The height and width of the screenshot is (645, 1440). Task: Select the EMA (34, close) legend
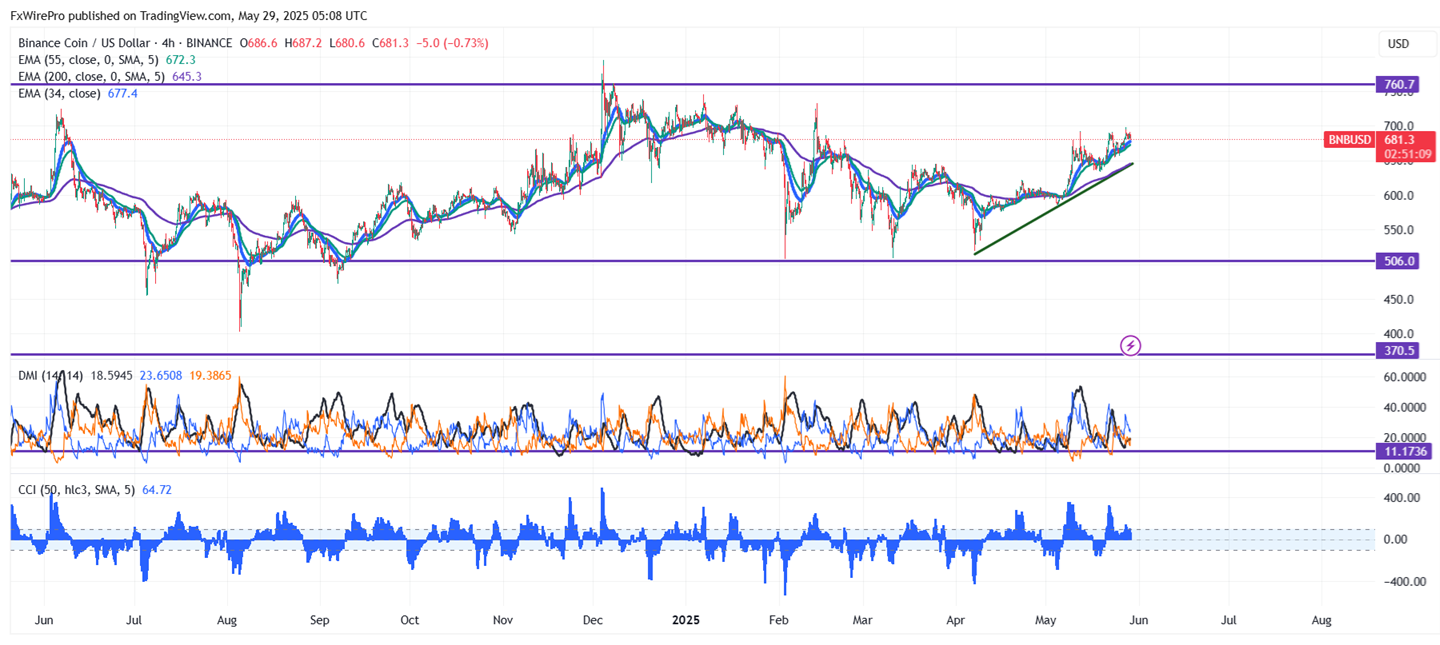pyautogui.click(x=59, y=94)
